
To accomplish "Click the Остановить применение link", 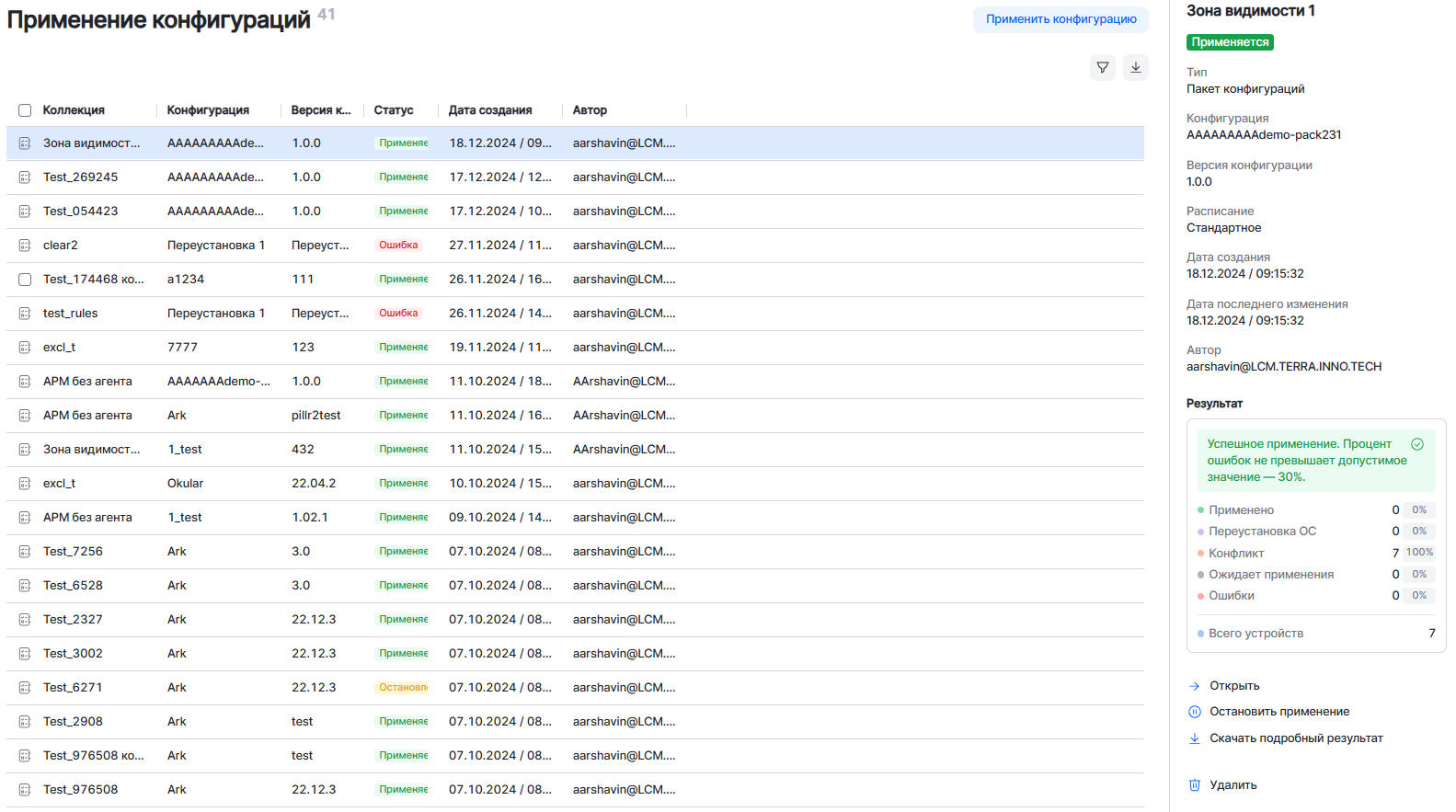I will (x=1278, y=712).
